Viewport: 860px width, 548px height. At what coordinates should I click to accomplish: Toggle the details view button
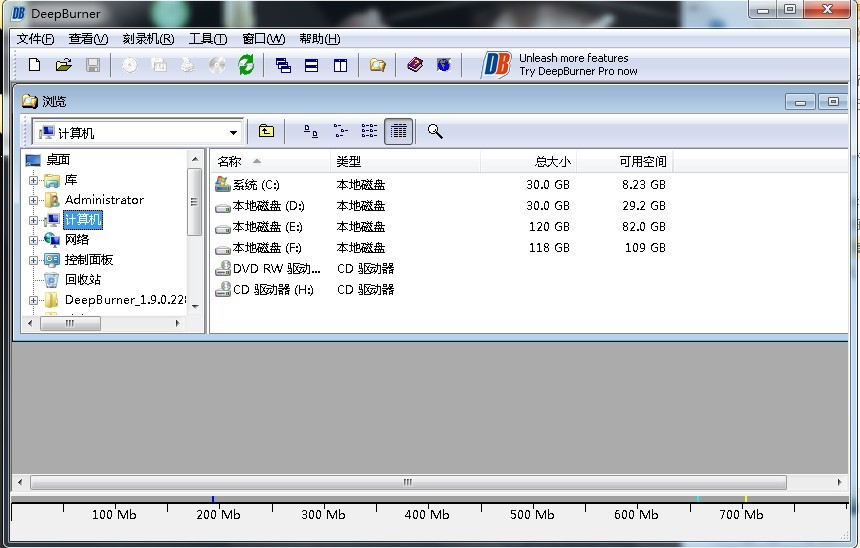pyautogui.click(x=398, y=131)
